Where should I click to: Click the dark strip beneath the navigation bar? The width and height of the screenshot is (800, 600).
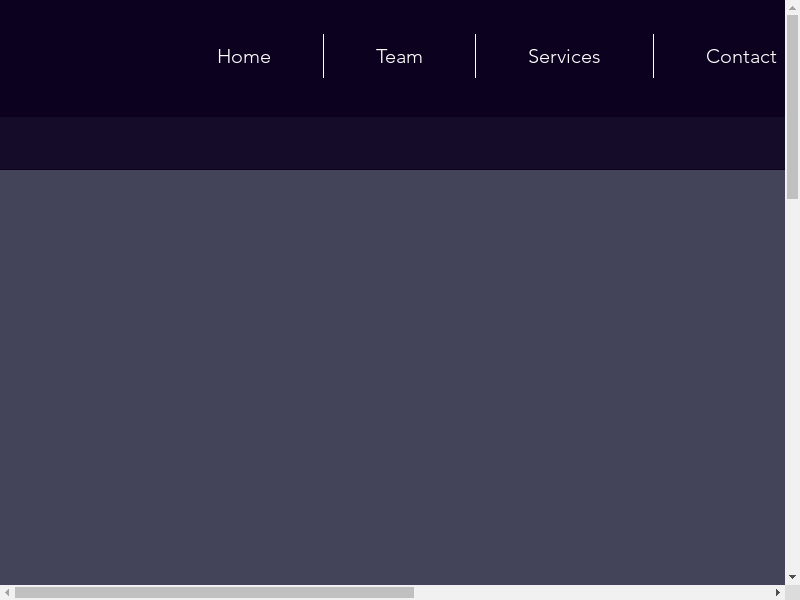coord(392,143)
